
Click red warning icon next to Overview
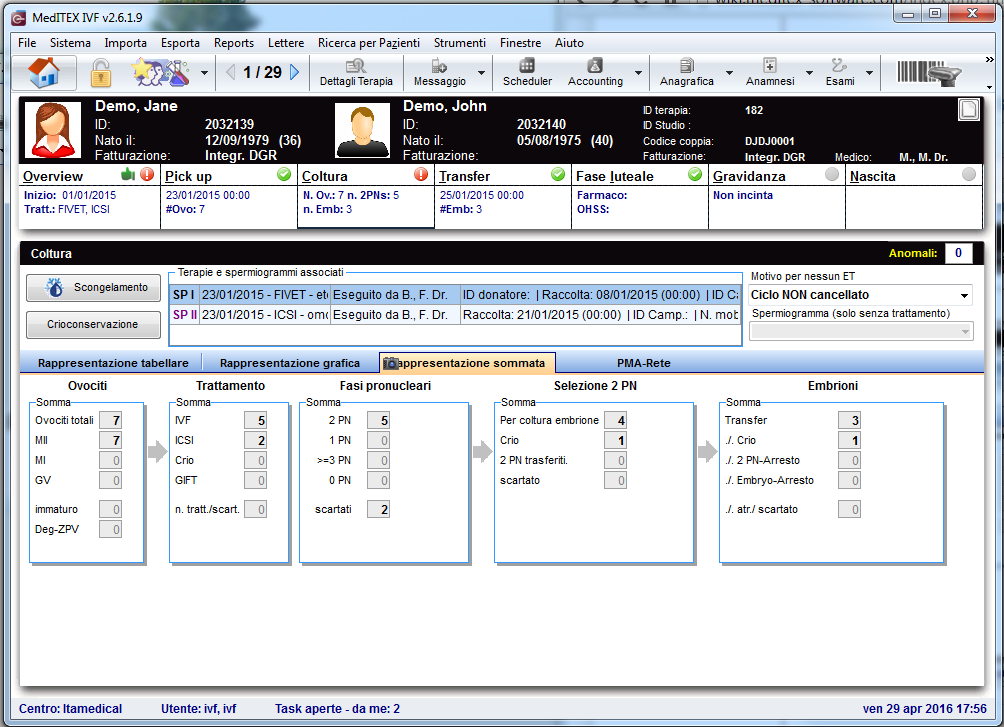[147, 174]
